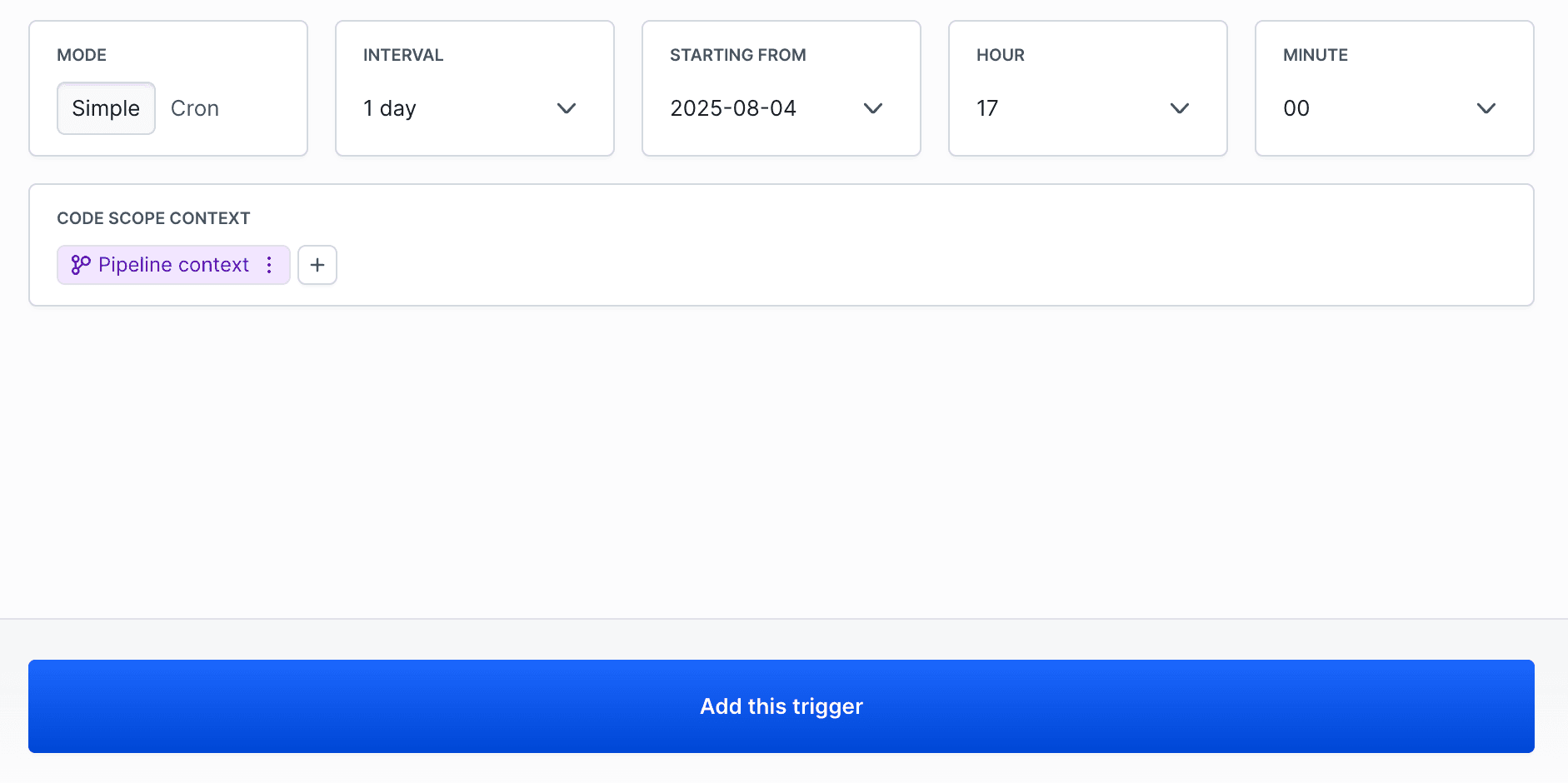Open the Pipeline context three-dot menu
The width and height of the screenshot is (1568, 783).
[269, 265]
